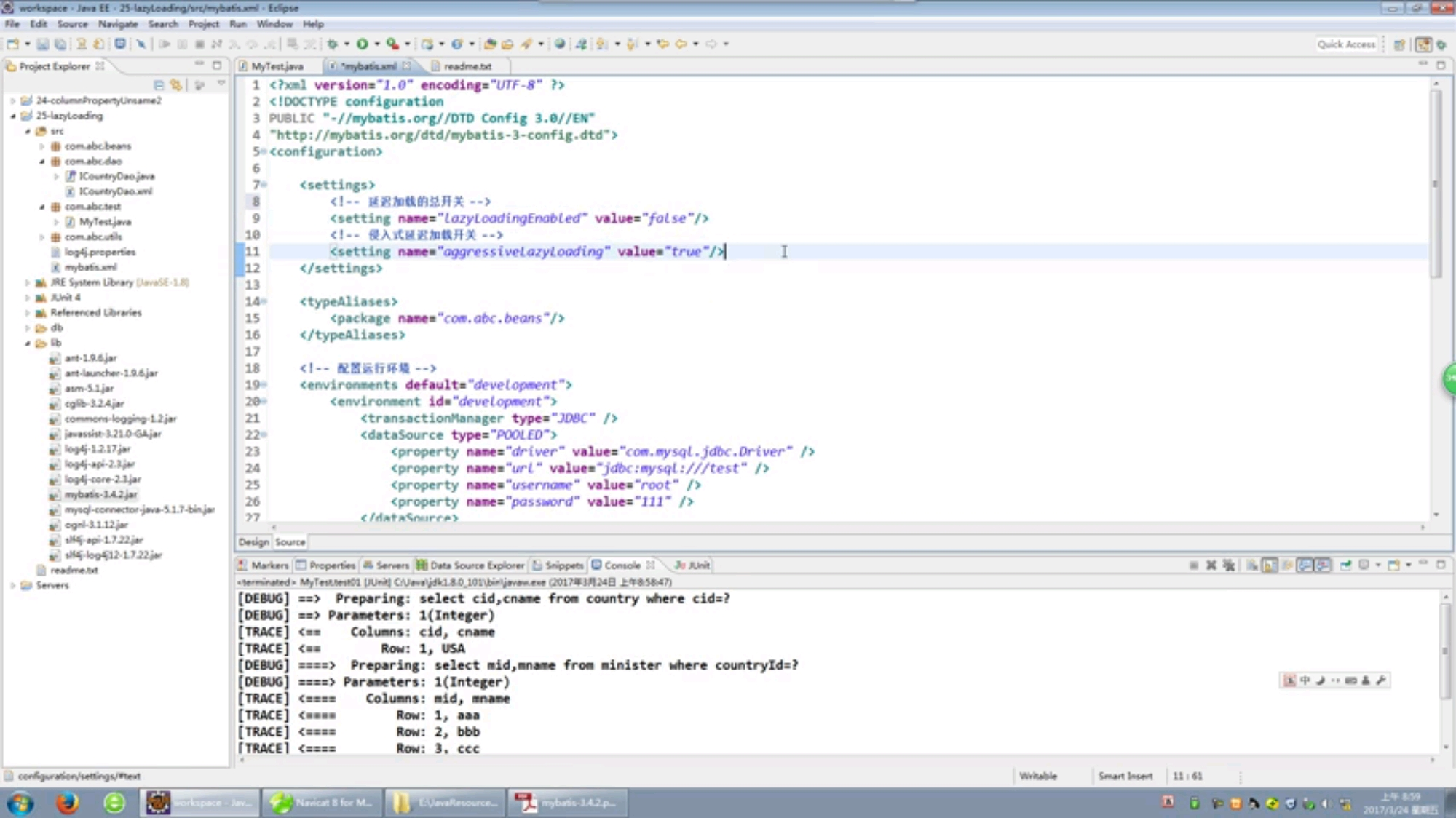Click the Clear Console icon
Screen dimensions: 1456x818
pyautogui.click(x=1251, y=565)
